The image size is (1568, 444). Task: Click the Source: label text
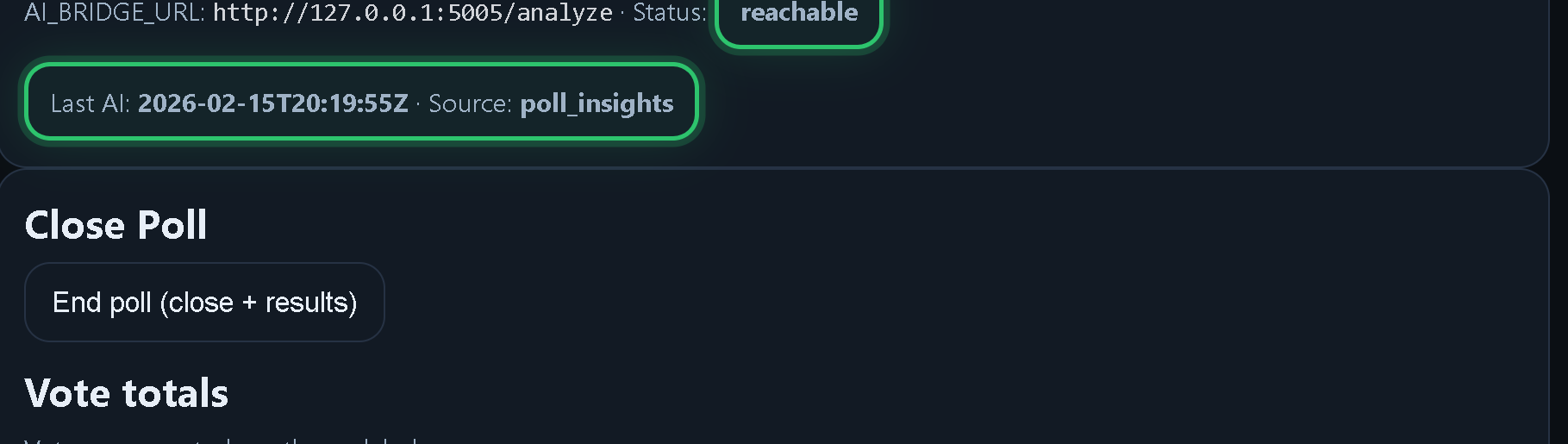click(470, 103)
